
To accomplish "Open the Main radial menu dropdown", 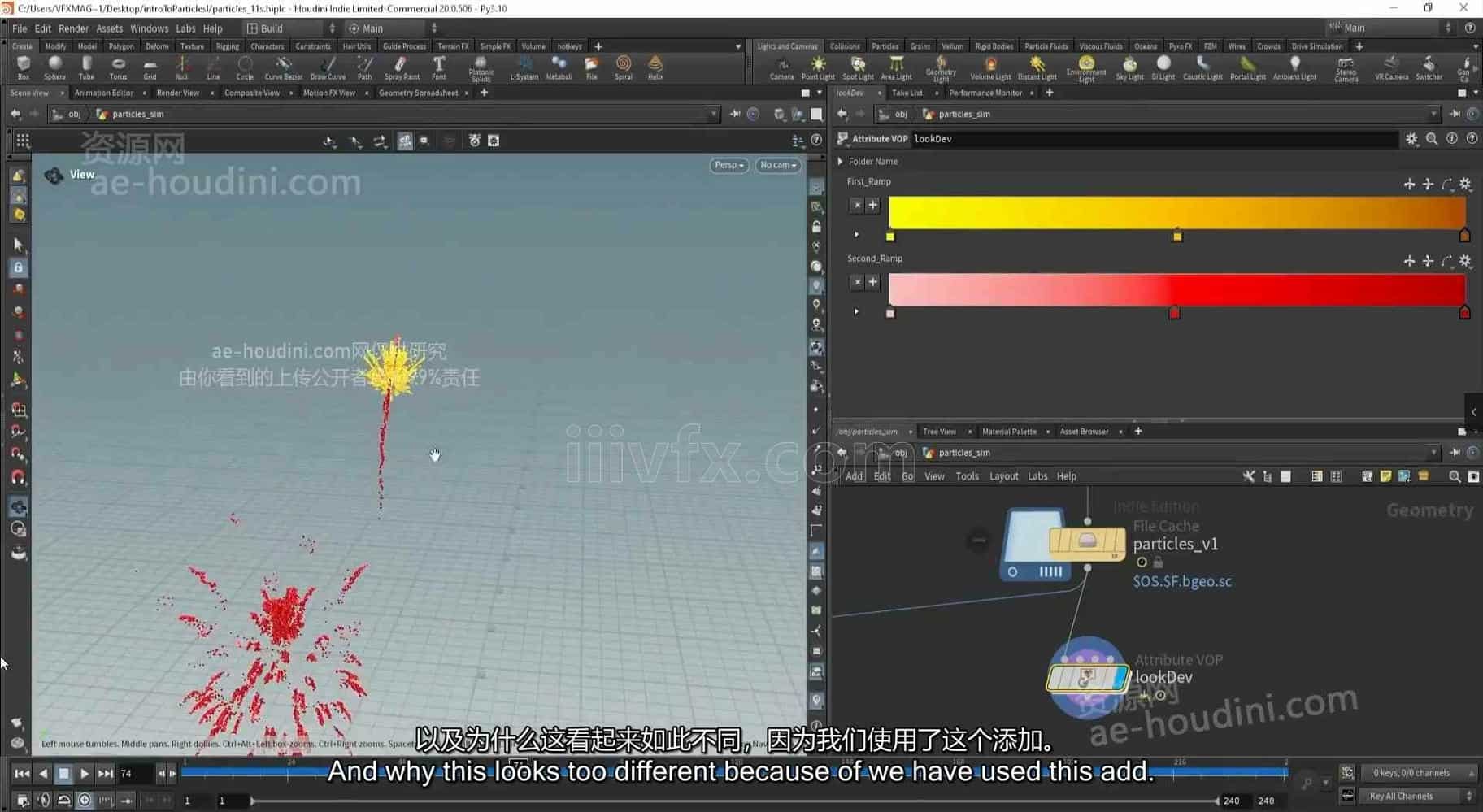I will tap(392, 28).
